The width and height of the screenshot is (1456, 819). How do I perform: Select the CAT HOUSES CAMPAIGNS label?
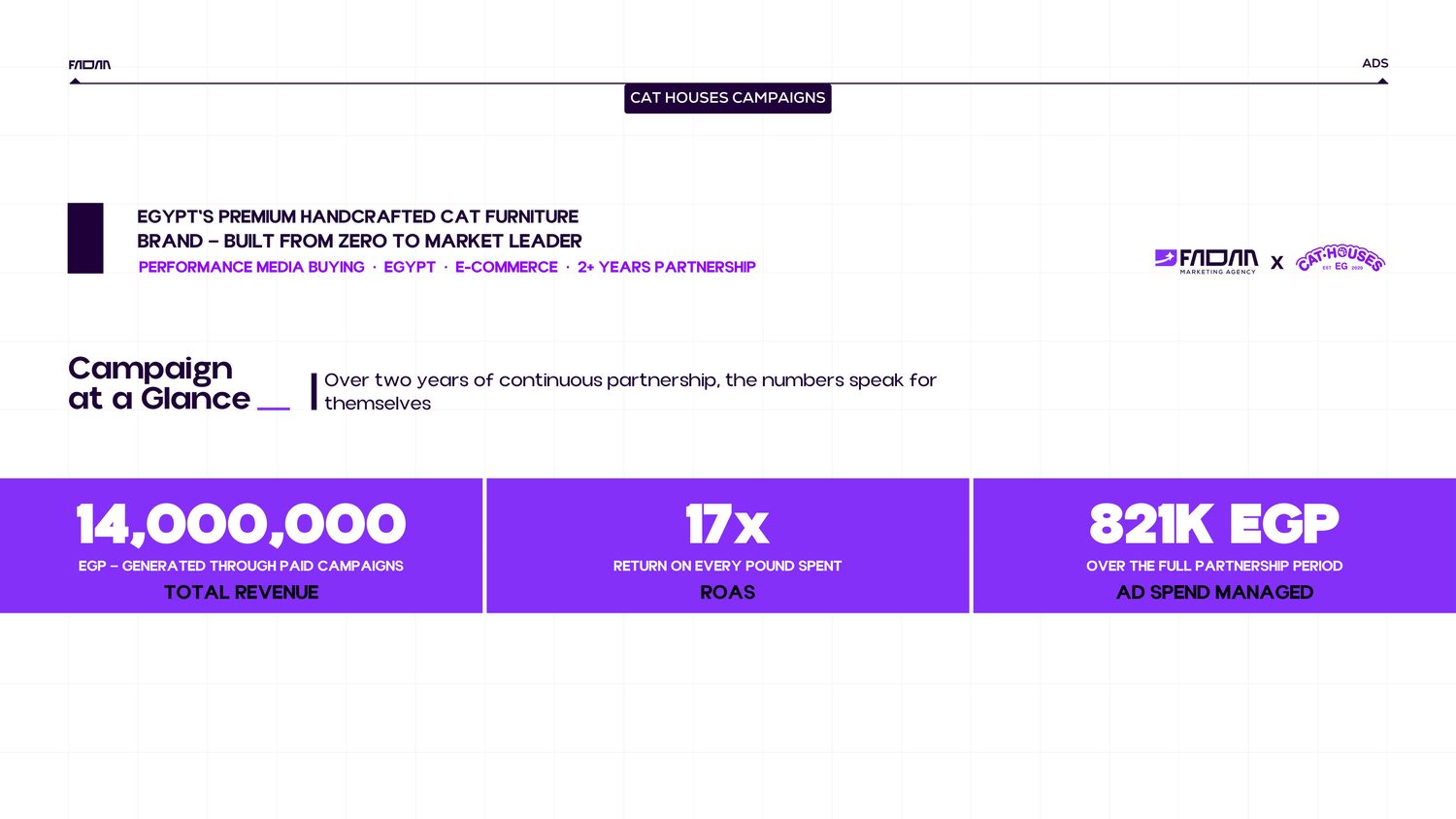728,98
